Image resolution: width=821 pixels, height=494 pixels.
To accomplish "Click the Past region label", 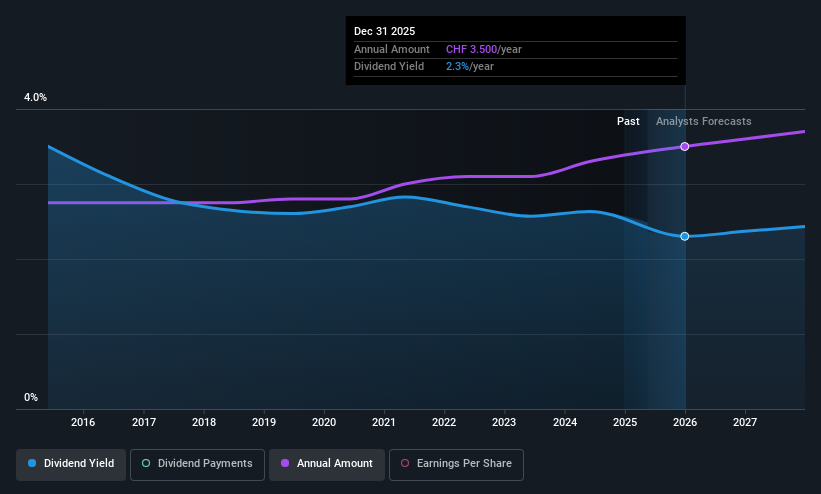I will pyautogui.click(x=628, y=122).
